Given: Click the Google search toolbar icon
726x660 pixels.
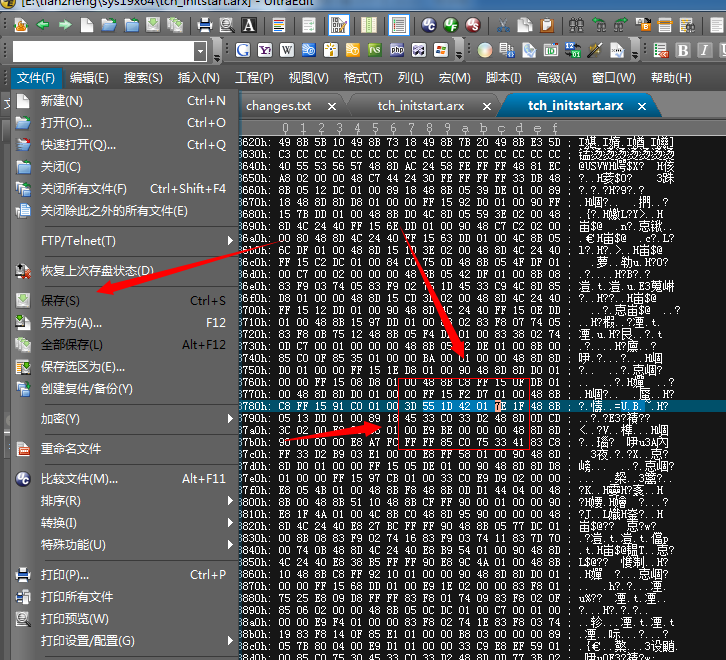Looking at the screenshot, I should coord(243,50).
